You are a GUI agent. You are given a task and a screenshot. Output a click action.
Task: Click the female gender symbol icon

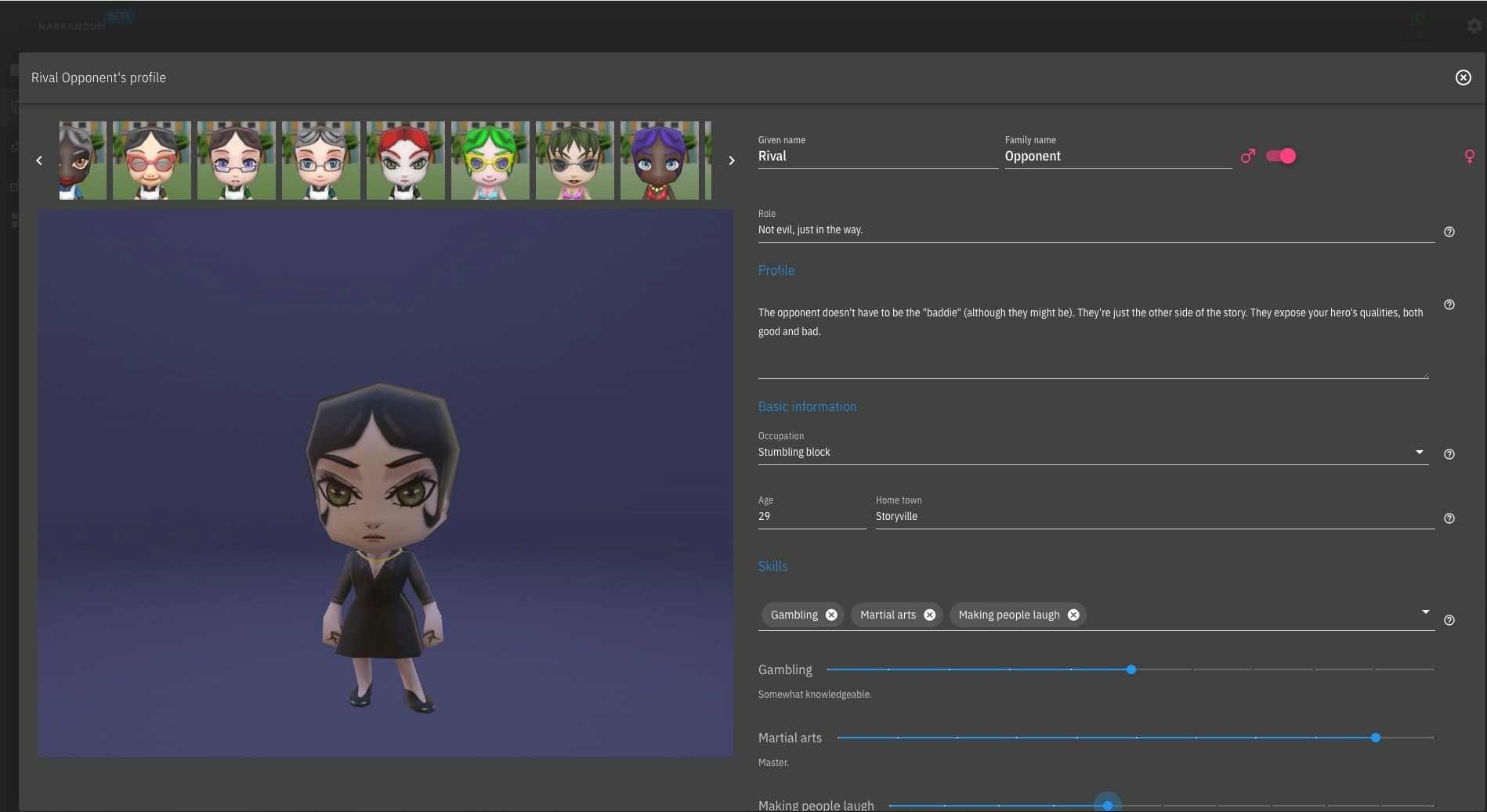pyautogui.click(x=1470, y=157)
